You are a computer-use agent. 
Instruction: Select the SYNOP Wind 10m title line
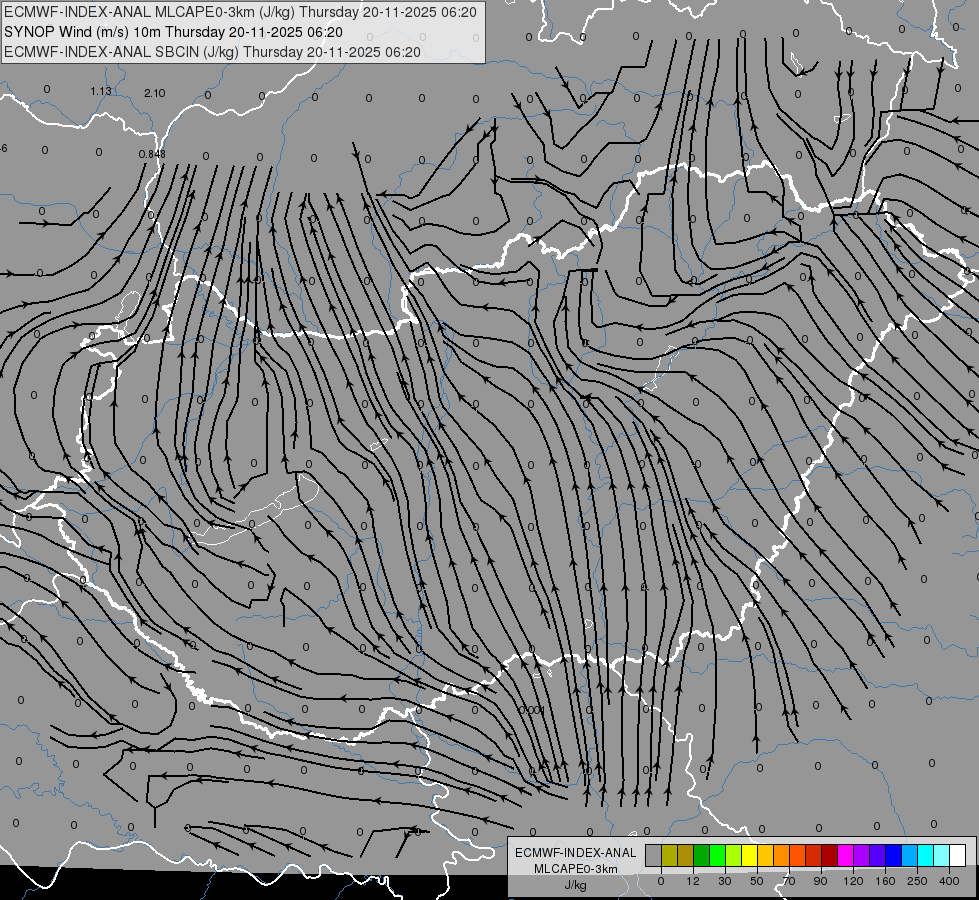[173, 32]
